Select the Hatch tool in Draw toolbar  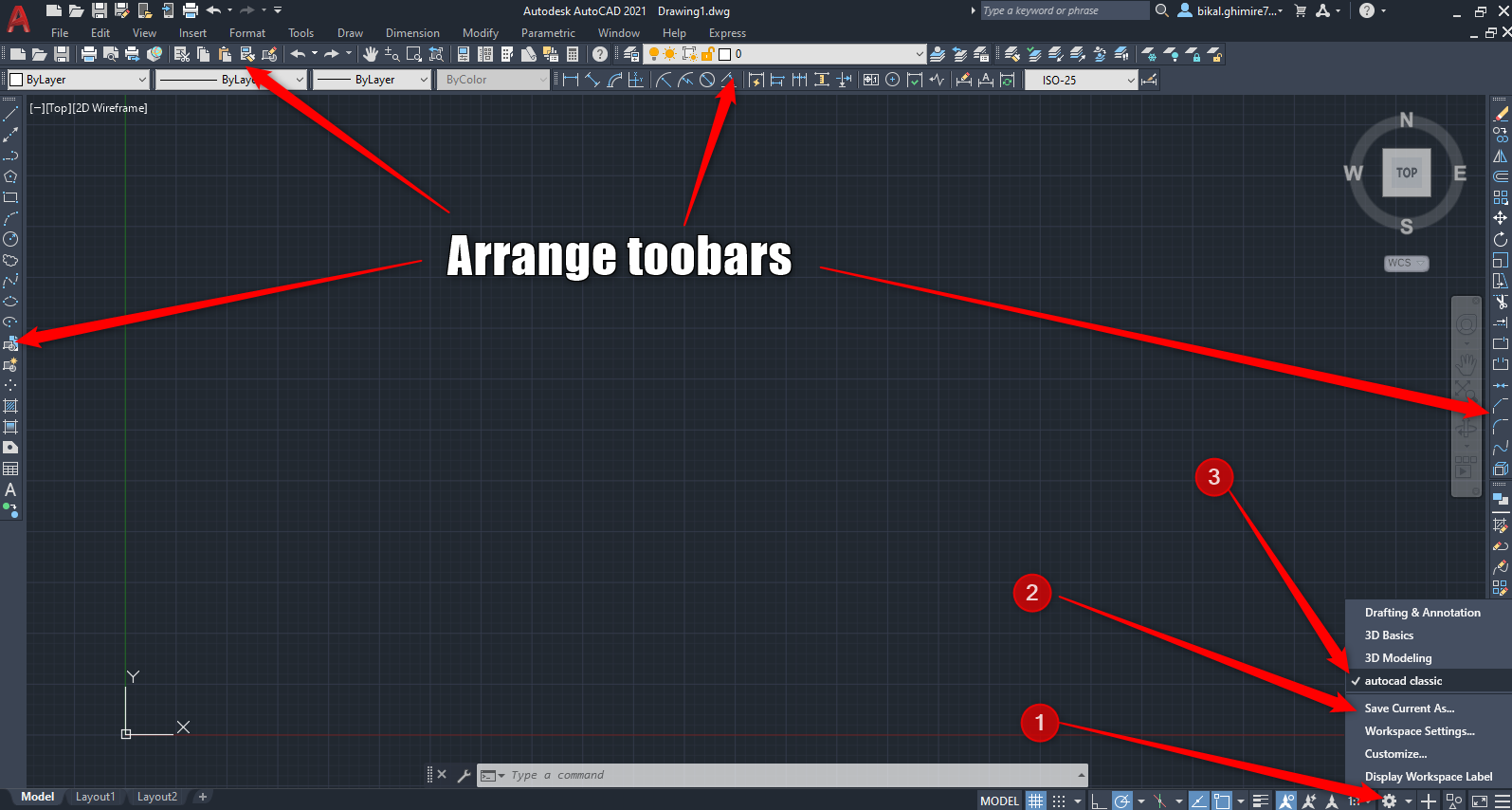[x=10, y=406]
